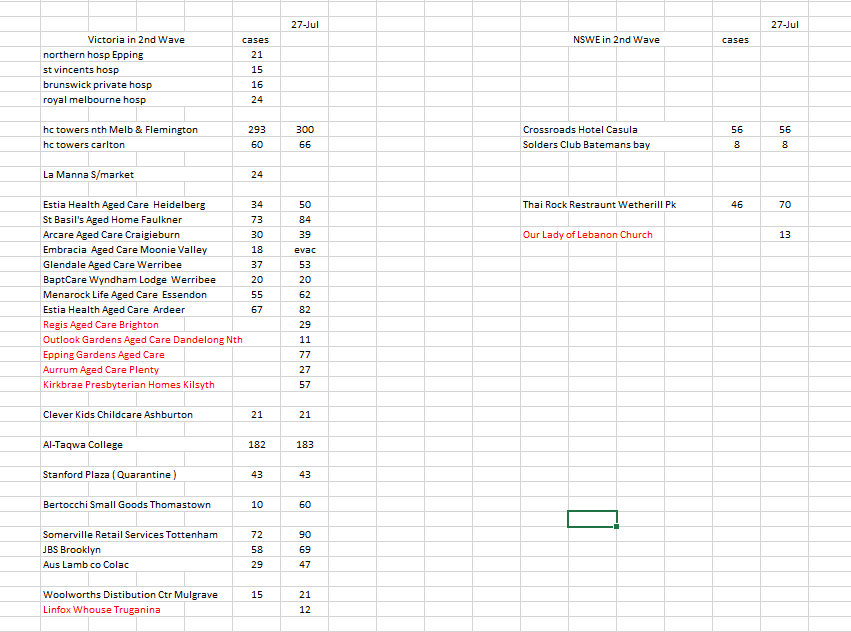Select 'Crossroads Hotel Casula' cell
Viewport: 851px width, 632px height.
580,130
